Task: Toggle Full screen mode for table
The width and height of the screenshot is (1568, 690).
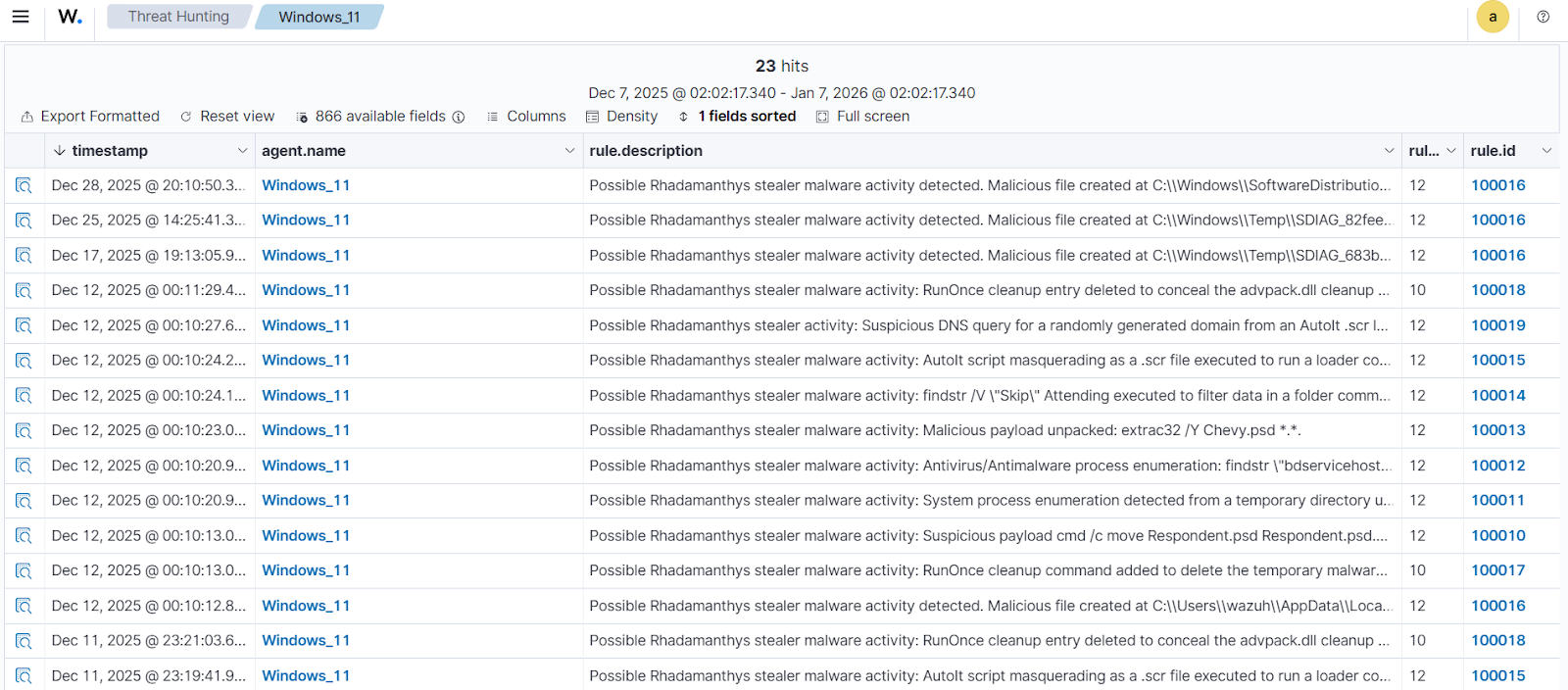Action: tap(862, 117)
